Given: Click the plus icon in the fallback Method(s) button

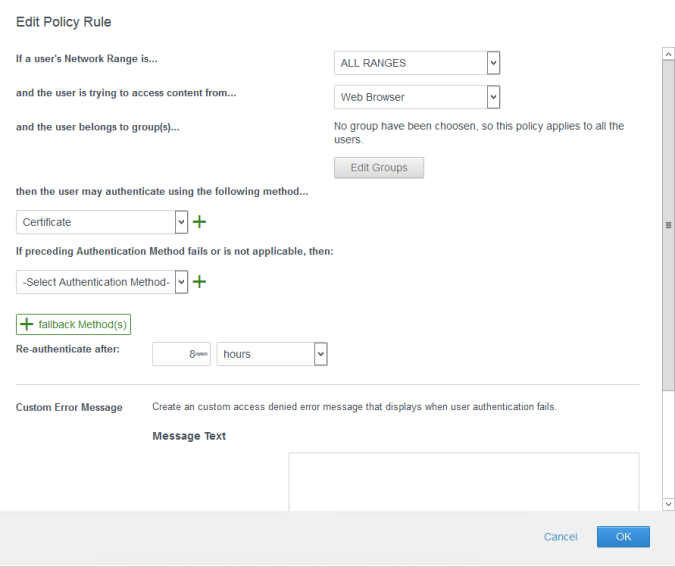Looking at the screenshot, I should pos(27,325).
